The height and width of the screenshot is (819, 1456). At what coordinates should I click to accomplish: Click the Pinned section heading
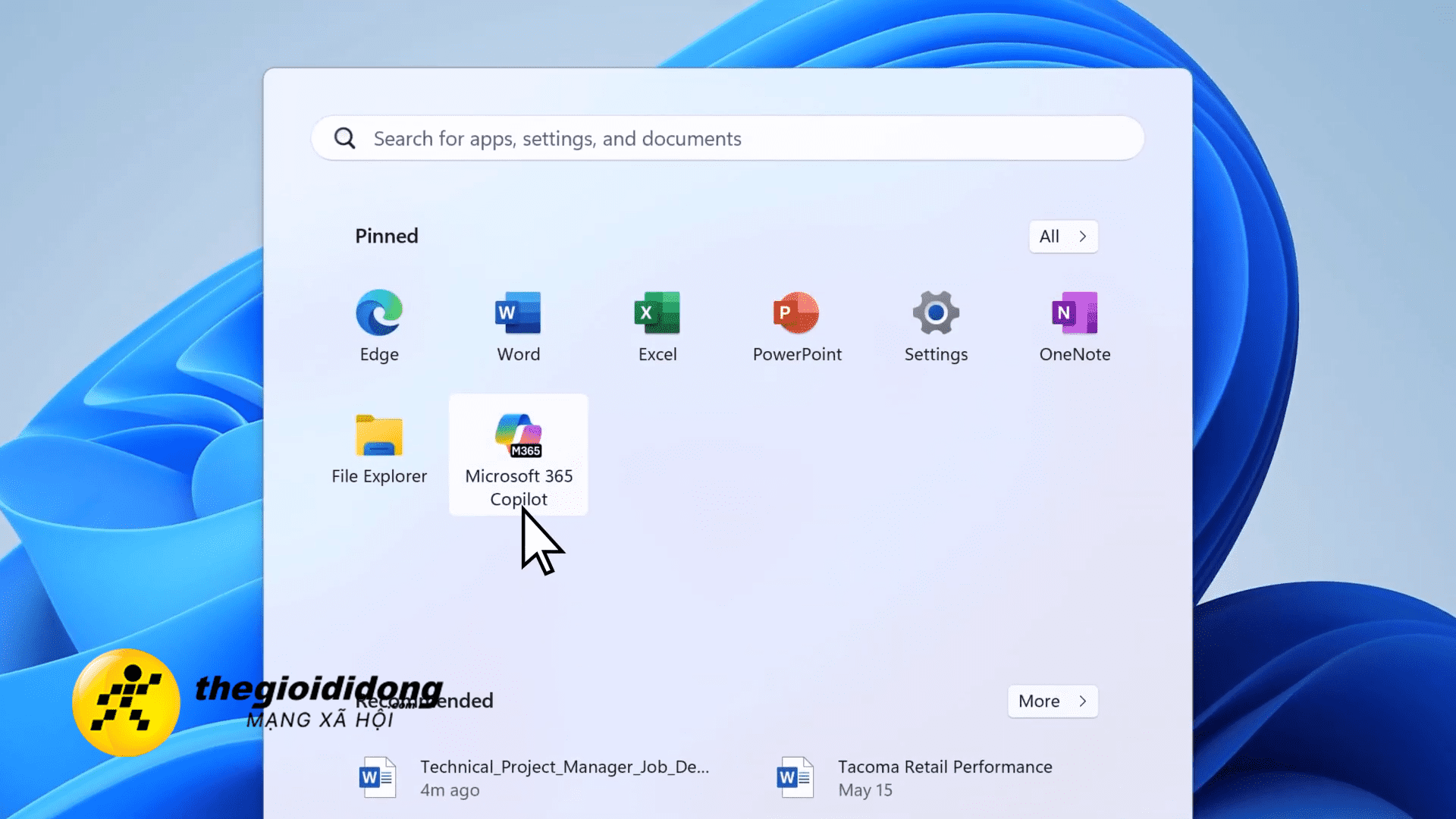387,237
